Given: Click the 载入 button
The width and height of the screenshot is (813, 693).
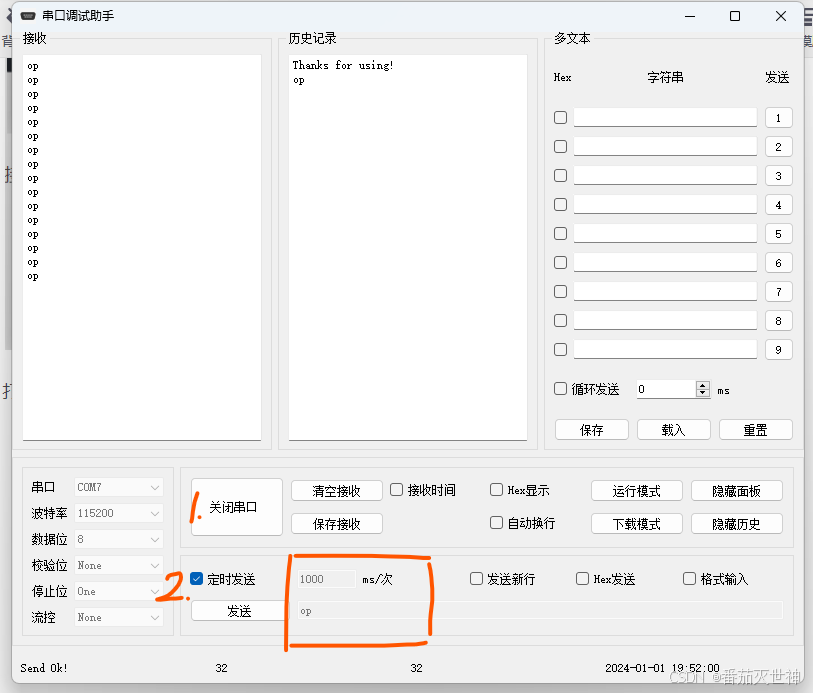Looking at the screenshot, I should [x=673, y=430].
